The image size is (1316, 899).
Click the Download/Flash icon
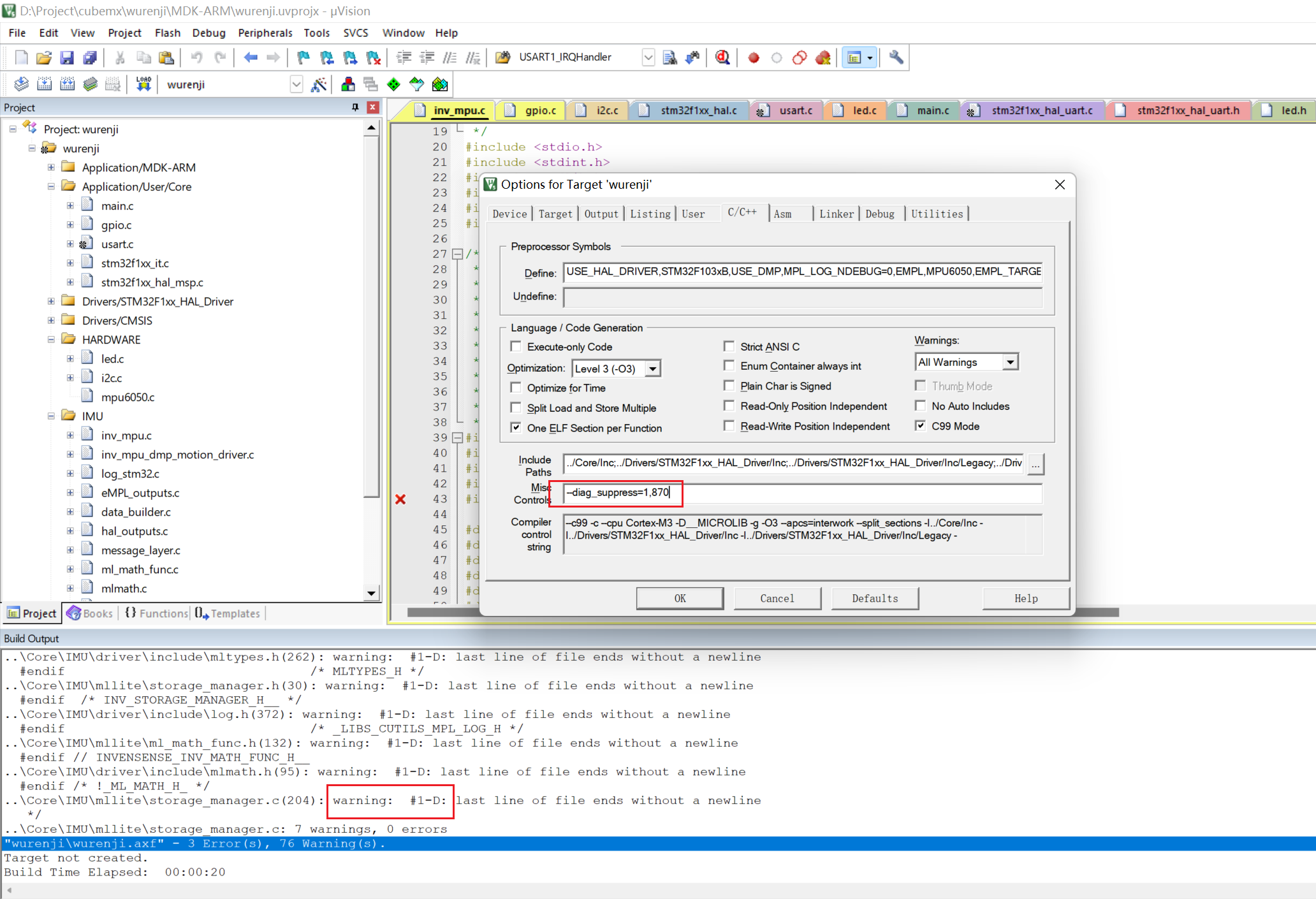[x=143, y=84]
